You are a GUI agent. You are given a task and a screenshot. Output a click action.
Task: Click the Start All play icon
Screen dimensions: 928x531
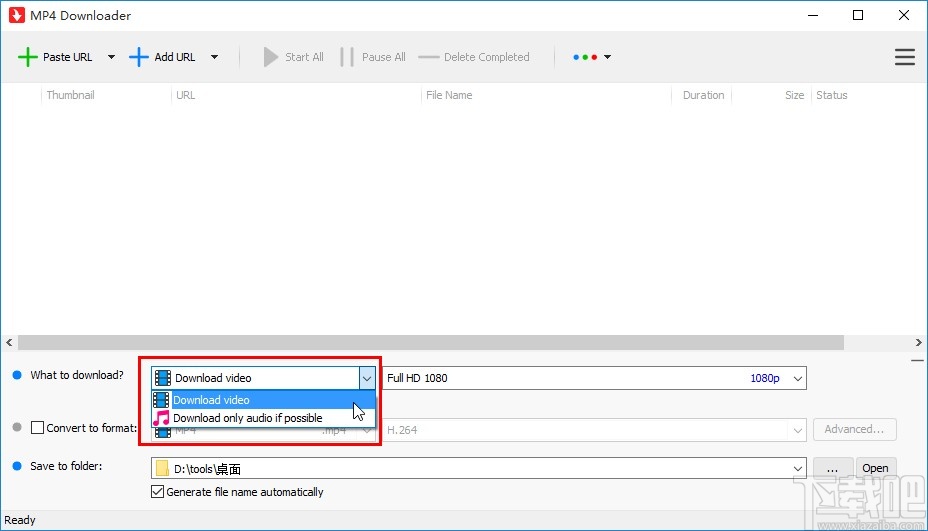270,57
